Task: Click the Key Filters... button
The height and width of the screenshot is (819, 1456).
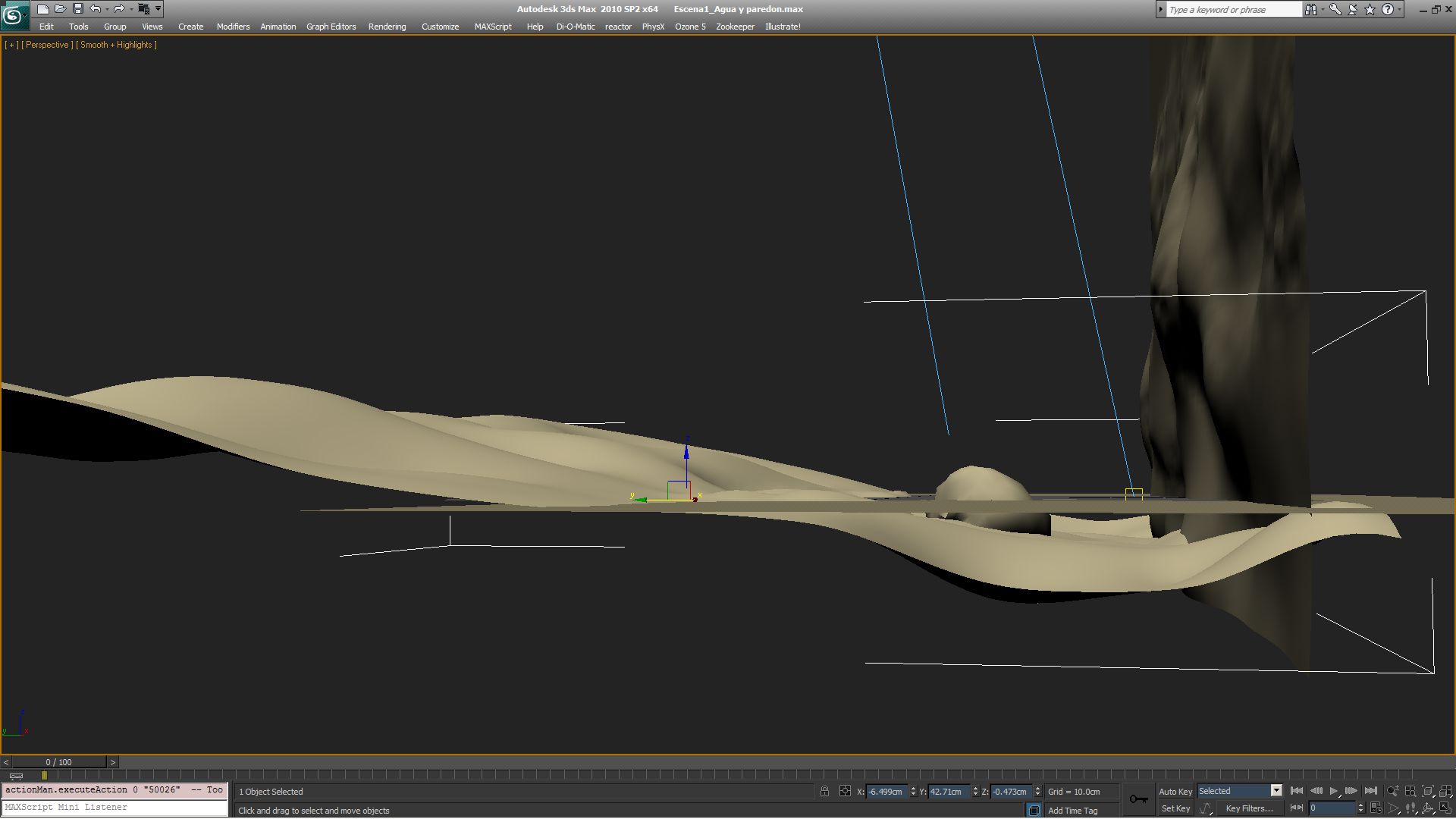Action: (x=1249, y=808)
